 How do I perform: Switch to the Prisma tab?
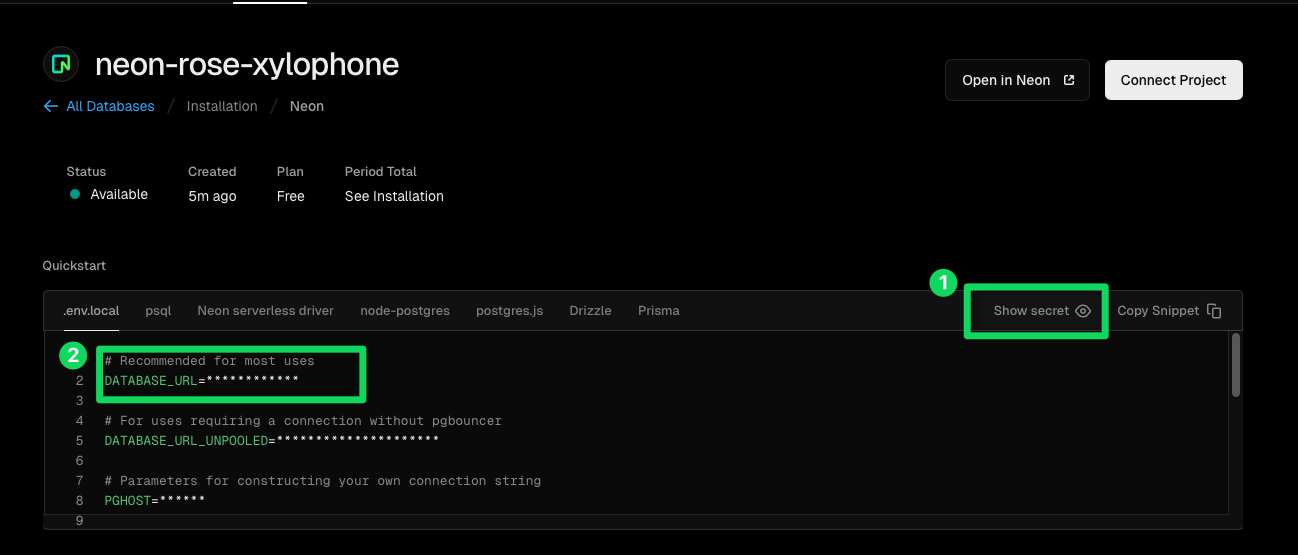pyautogui.click(x=659, y=311)
